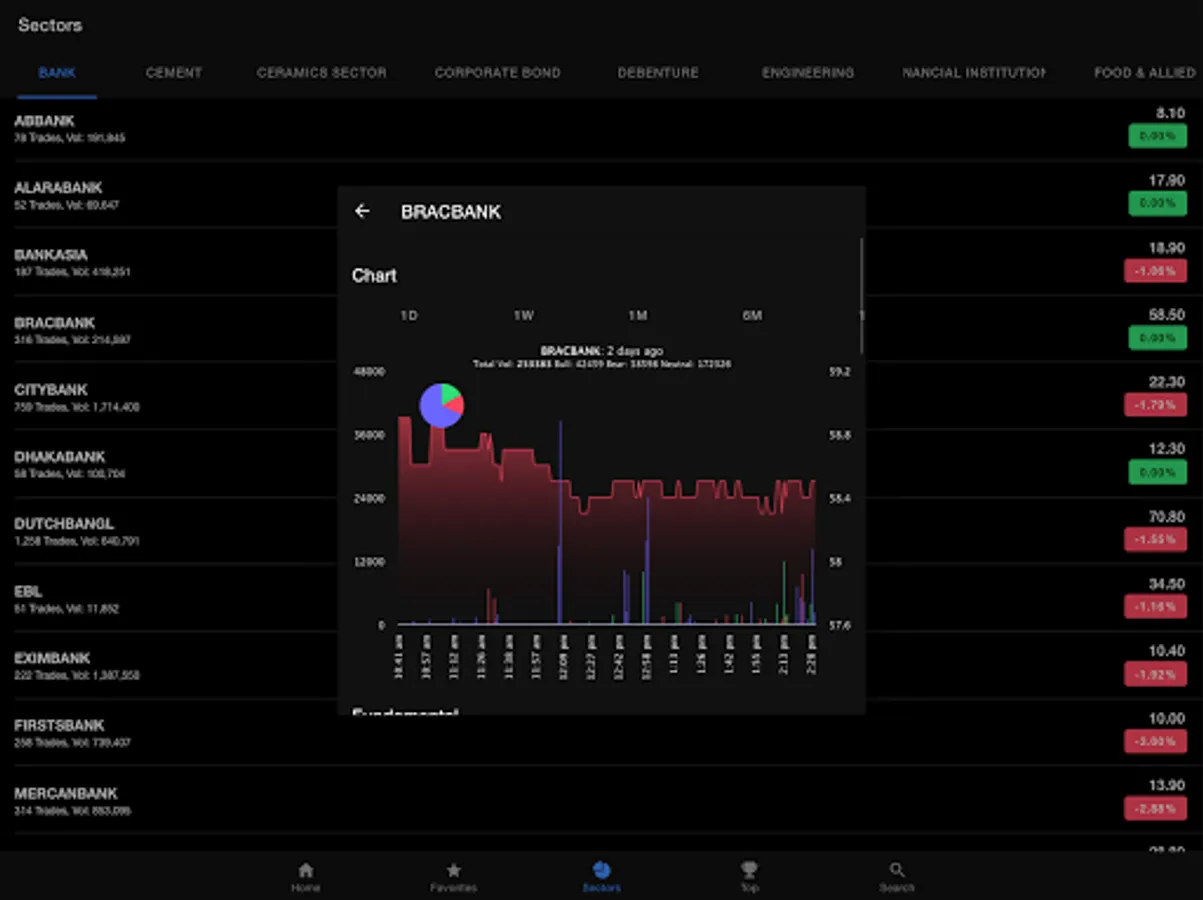Click the ALARABANK 0.00% change badge

[1156, 203]
